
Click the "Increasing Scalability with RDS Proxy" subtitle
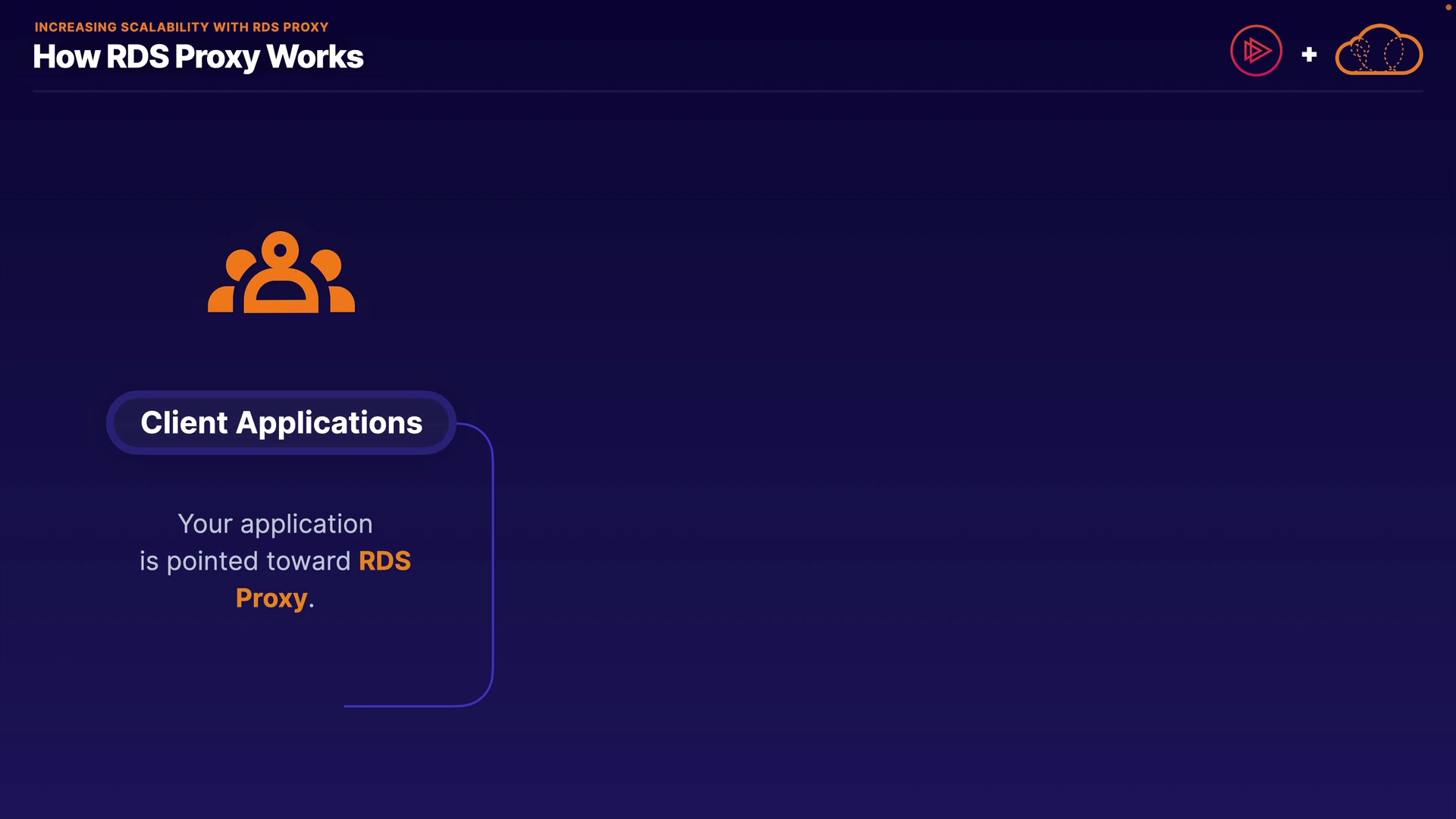pos(181,27)
